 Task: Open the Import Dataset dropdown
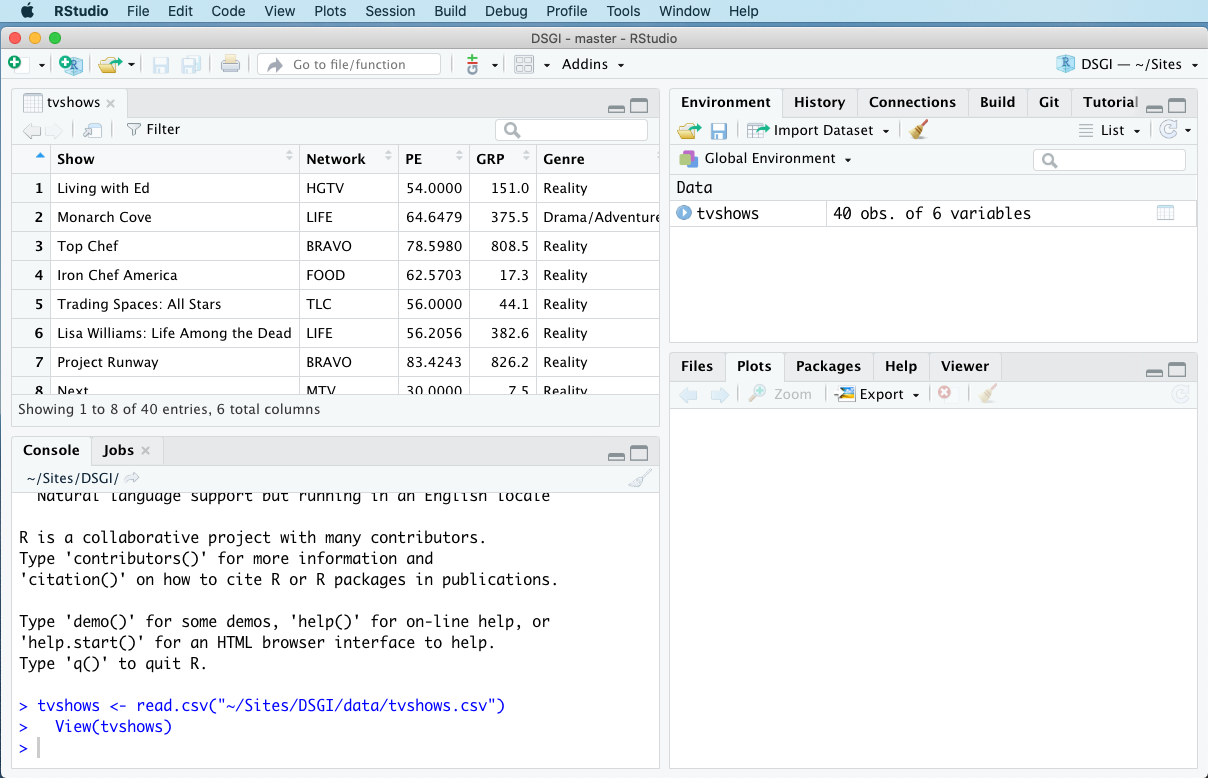tap(823, 130)
